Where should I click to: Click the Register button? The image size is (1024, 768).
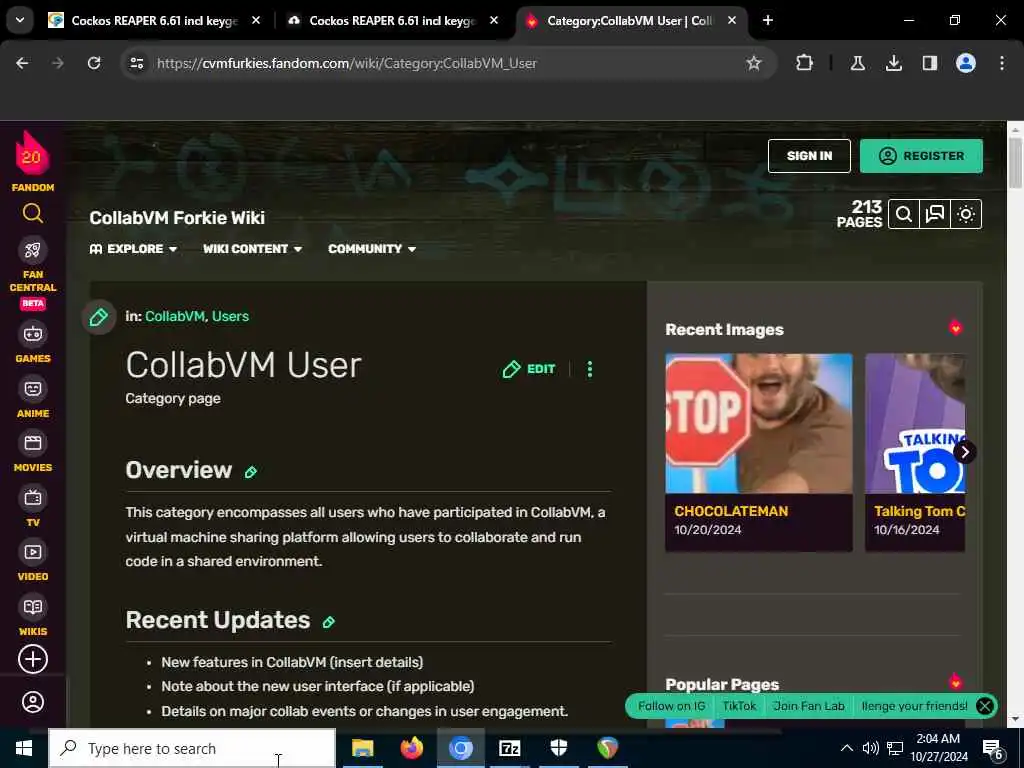(921, 156)
